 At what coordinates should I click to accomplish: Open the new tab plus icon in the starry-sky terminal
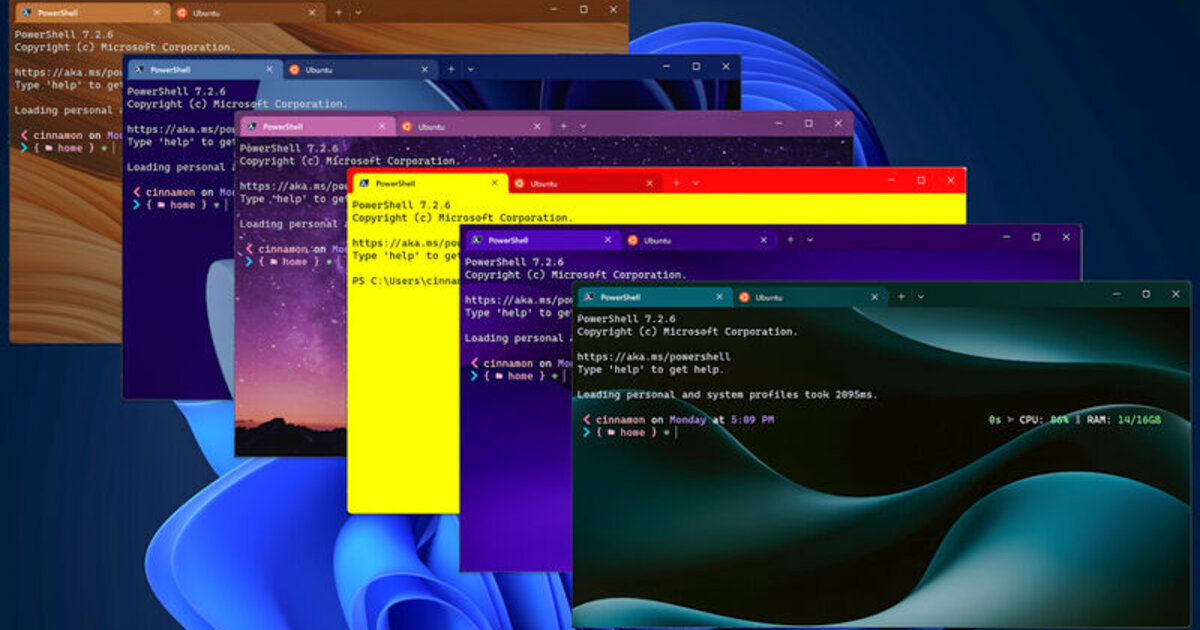coord(563,126)
